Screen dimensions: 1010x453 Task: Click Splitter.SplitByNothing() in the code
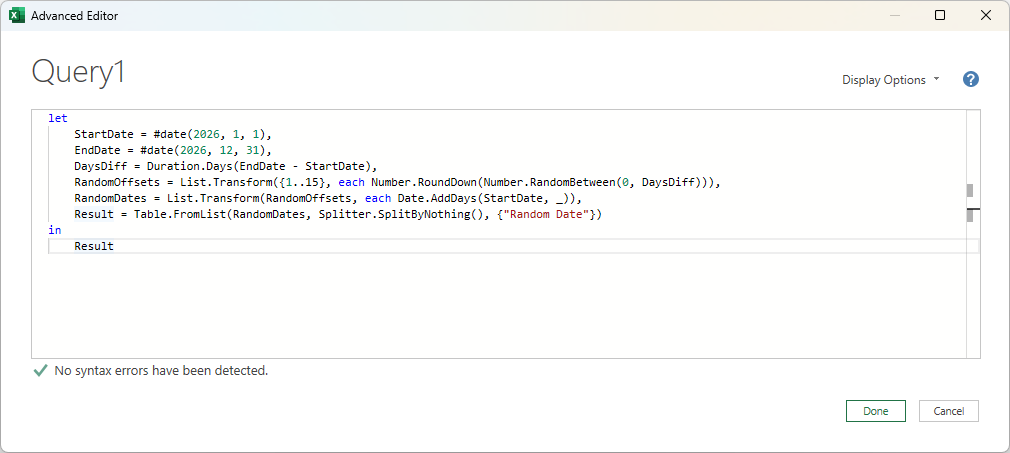tap(401, 214)
